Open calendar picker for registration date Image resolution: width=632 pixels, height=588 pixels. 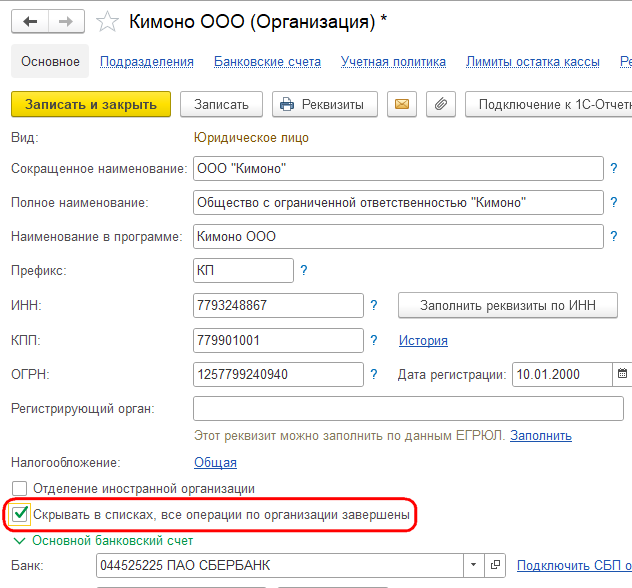coord(622,374)
